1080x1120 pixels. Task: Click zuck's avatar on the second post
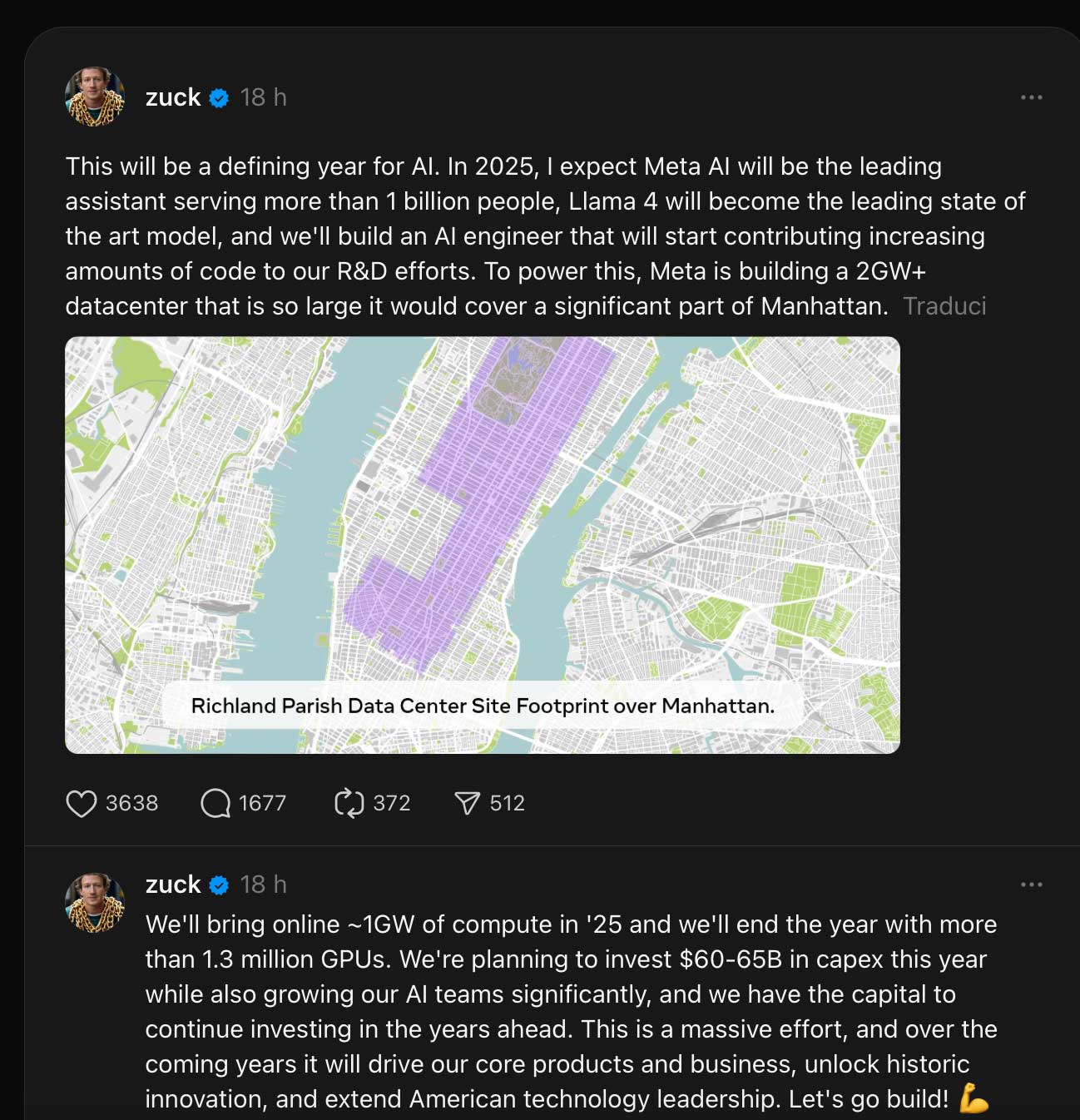tap(95, 903)
